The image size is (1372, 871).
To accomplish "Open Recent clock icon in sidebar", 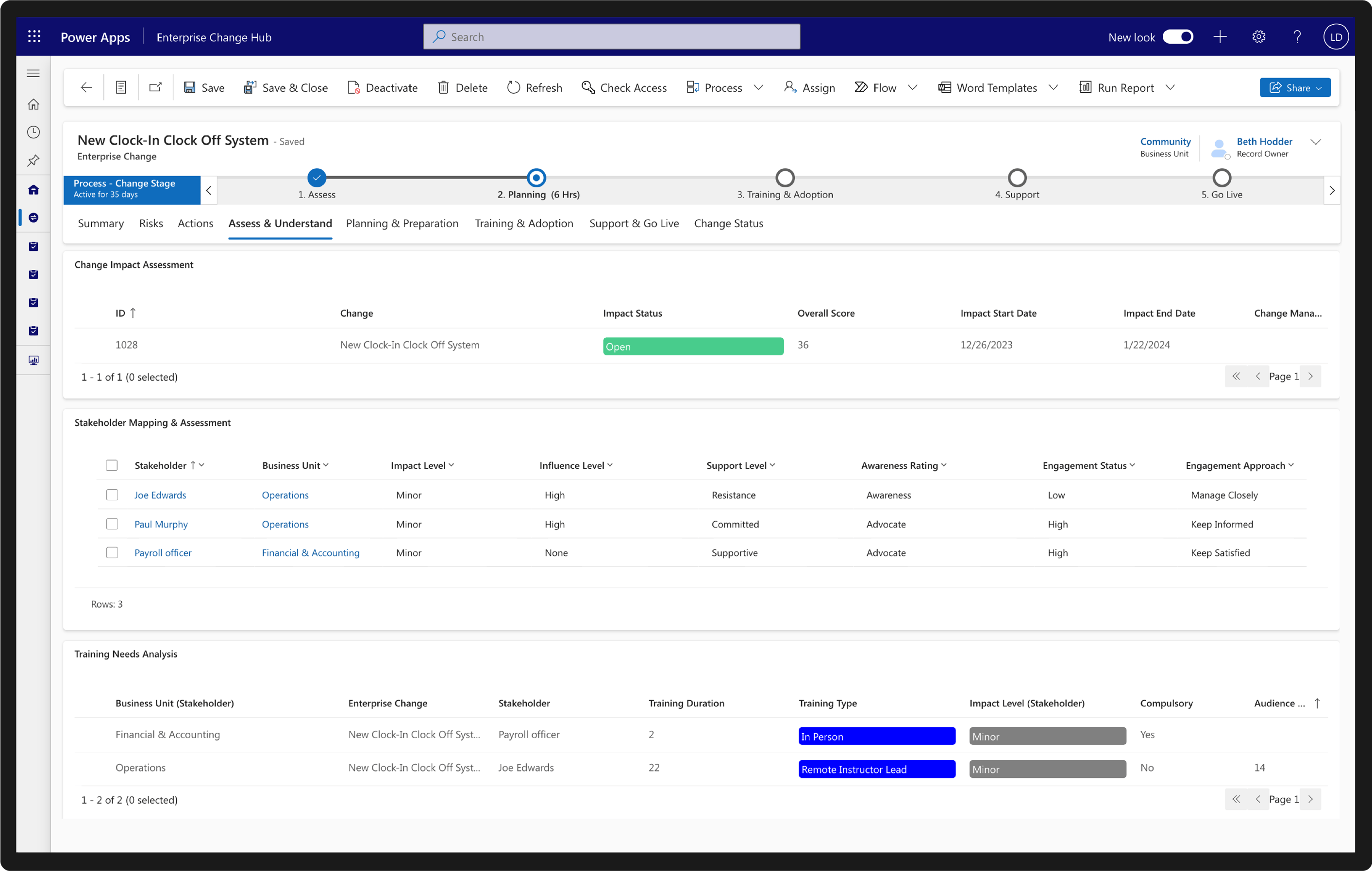I will [33, 132].
